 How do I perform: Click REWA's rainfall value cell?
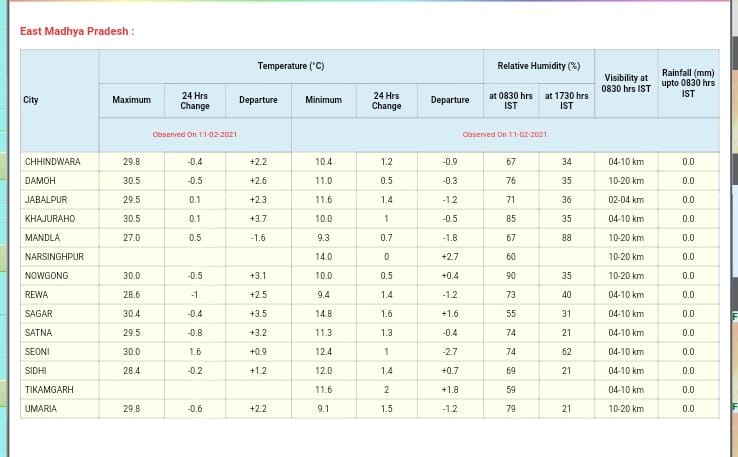click(688, 295)
